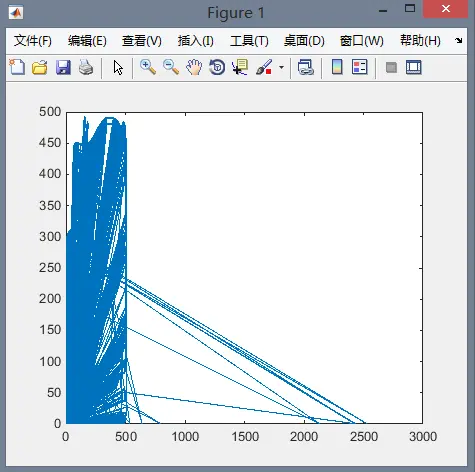Open the 桌面(D) menu
Image resolution: width=475 pixels, height=472 pixels.
tap(304, 41)
